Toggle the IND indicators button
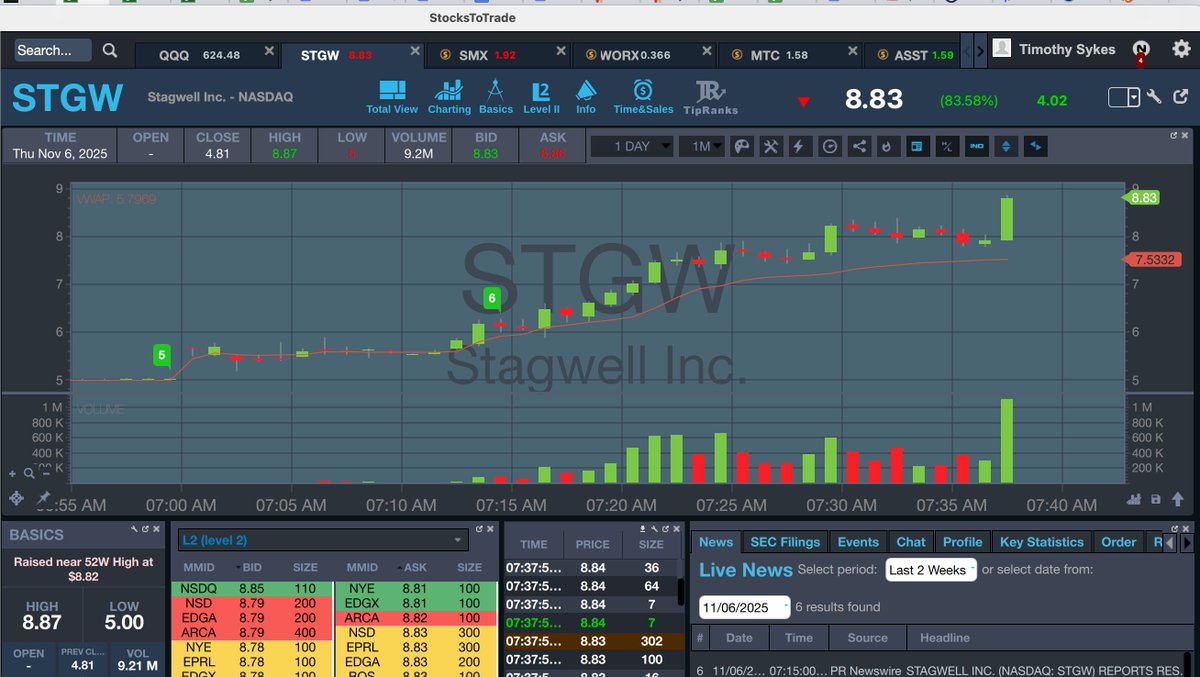Screen dimensions: 1200x677 click(976, 146)
